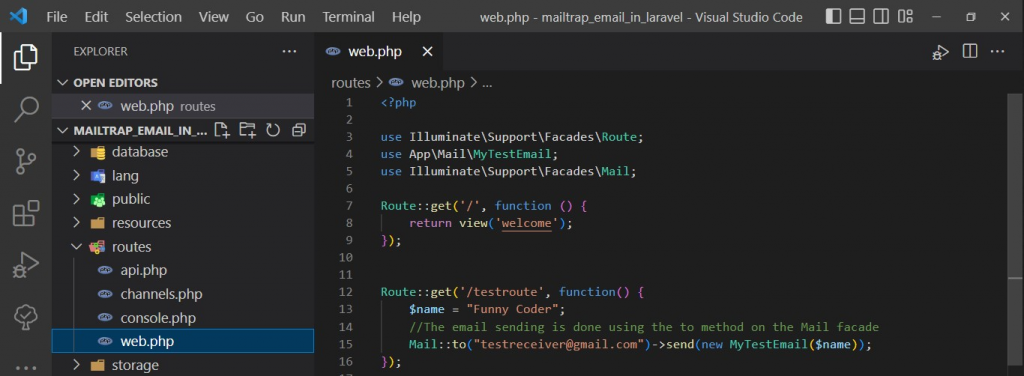Screen dimensions: 1024x376
Task: Collapse all folders in explorer
Action: pos(298,130)
